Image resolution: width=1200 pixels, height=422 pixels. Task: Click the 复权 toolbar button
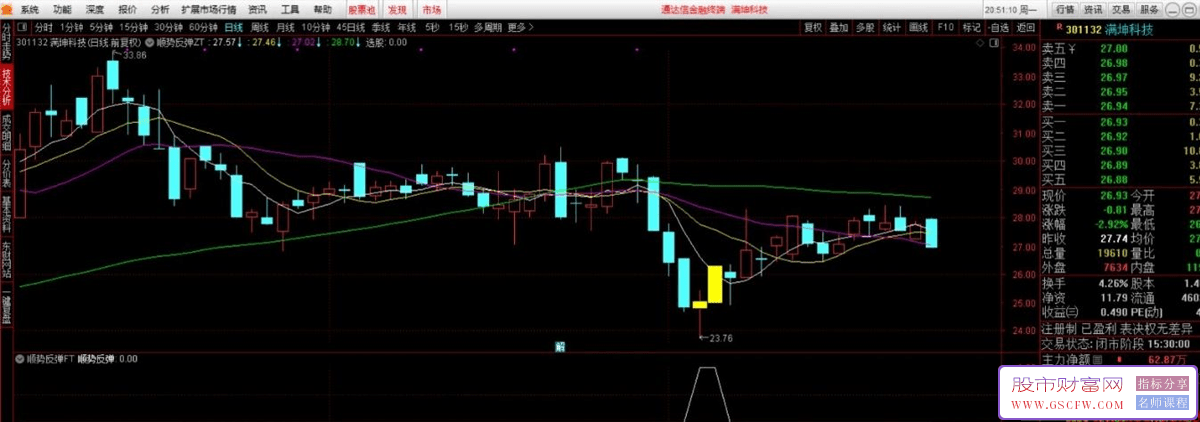click(x=812, y=27)
